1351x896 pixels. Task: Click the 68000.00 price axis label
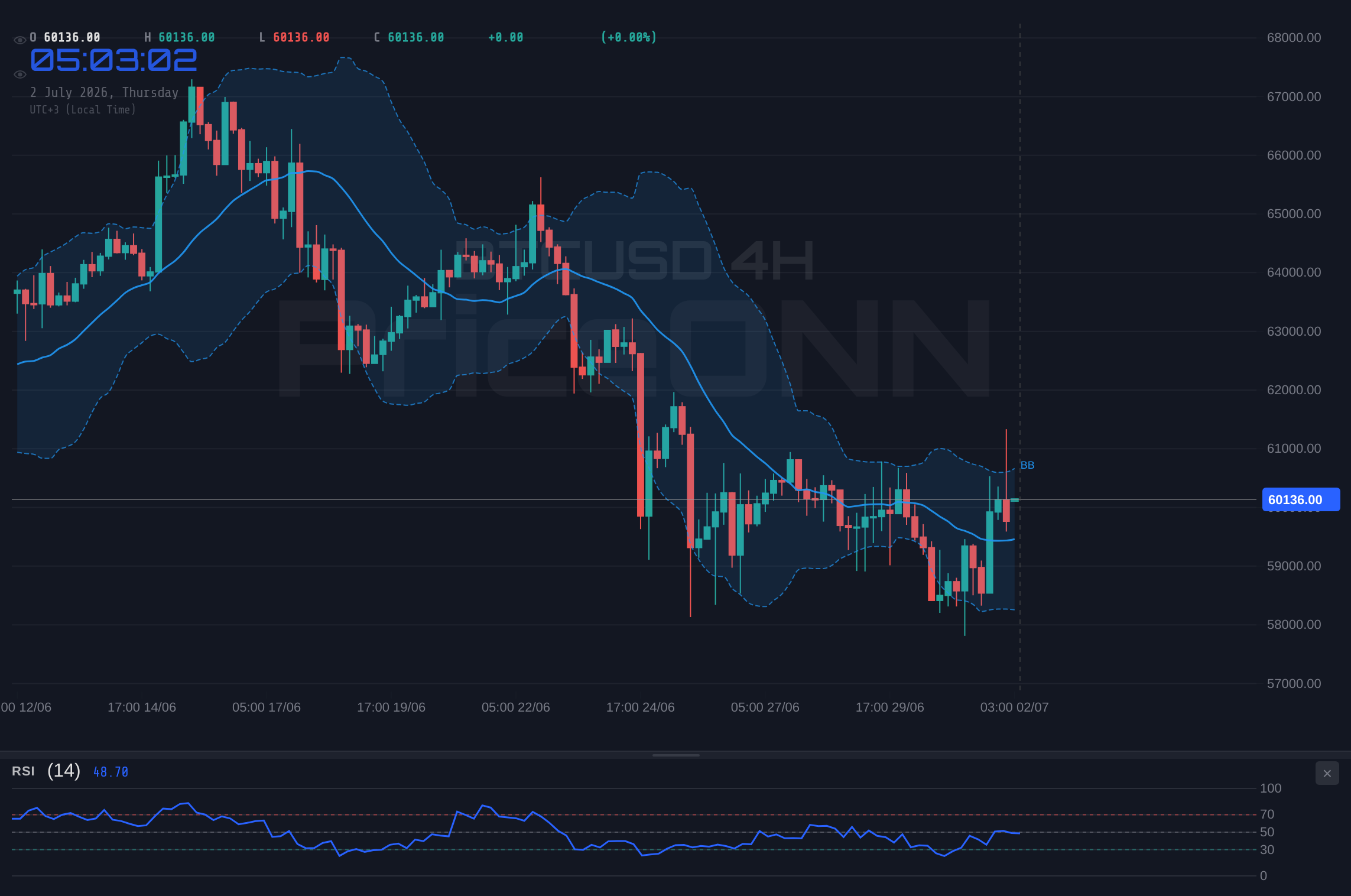[1294, 38]
